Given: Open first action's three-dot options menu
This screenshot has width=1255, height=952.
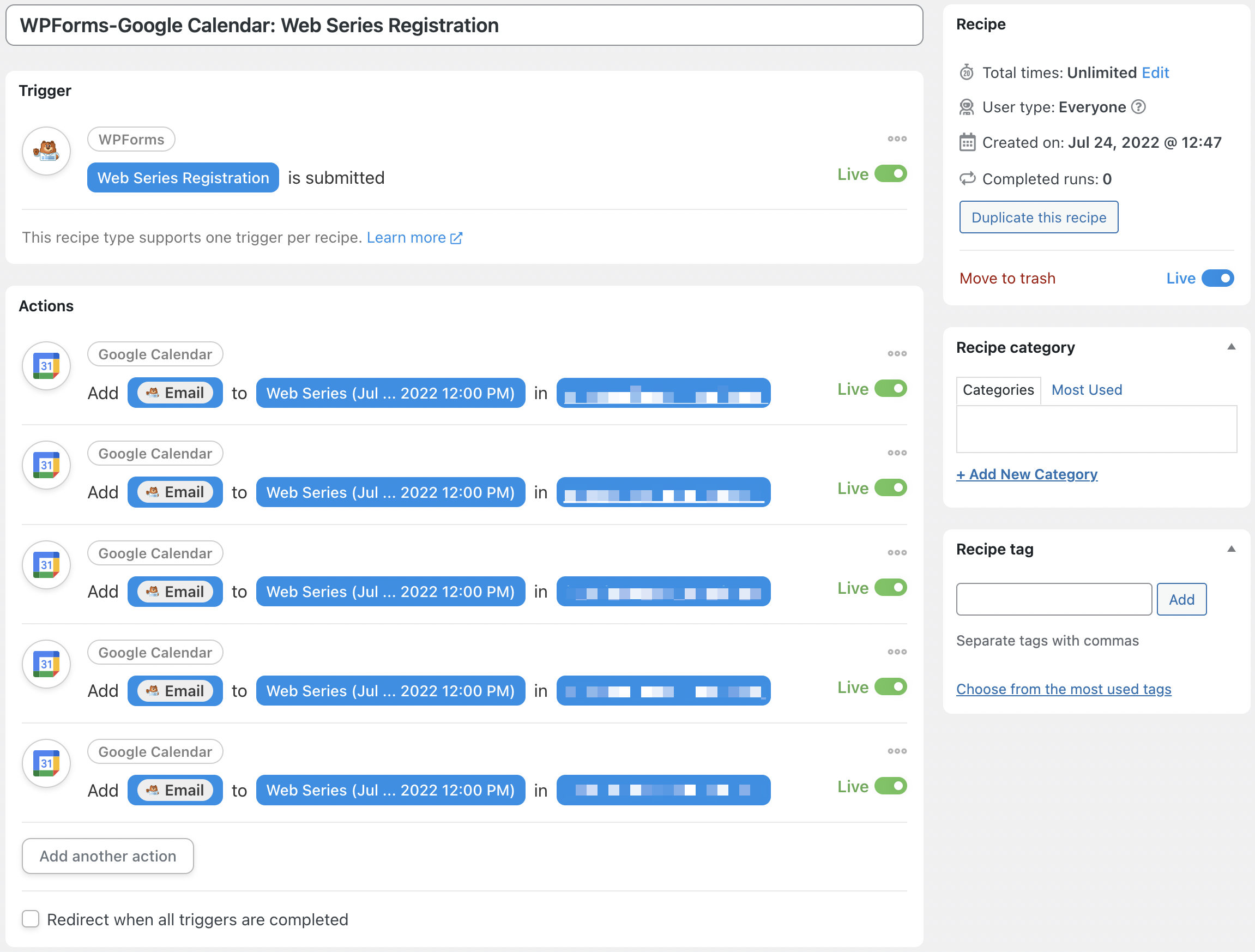Looking at the screenshot, I should [x=897, y=353].
